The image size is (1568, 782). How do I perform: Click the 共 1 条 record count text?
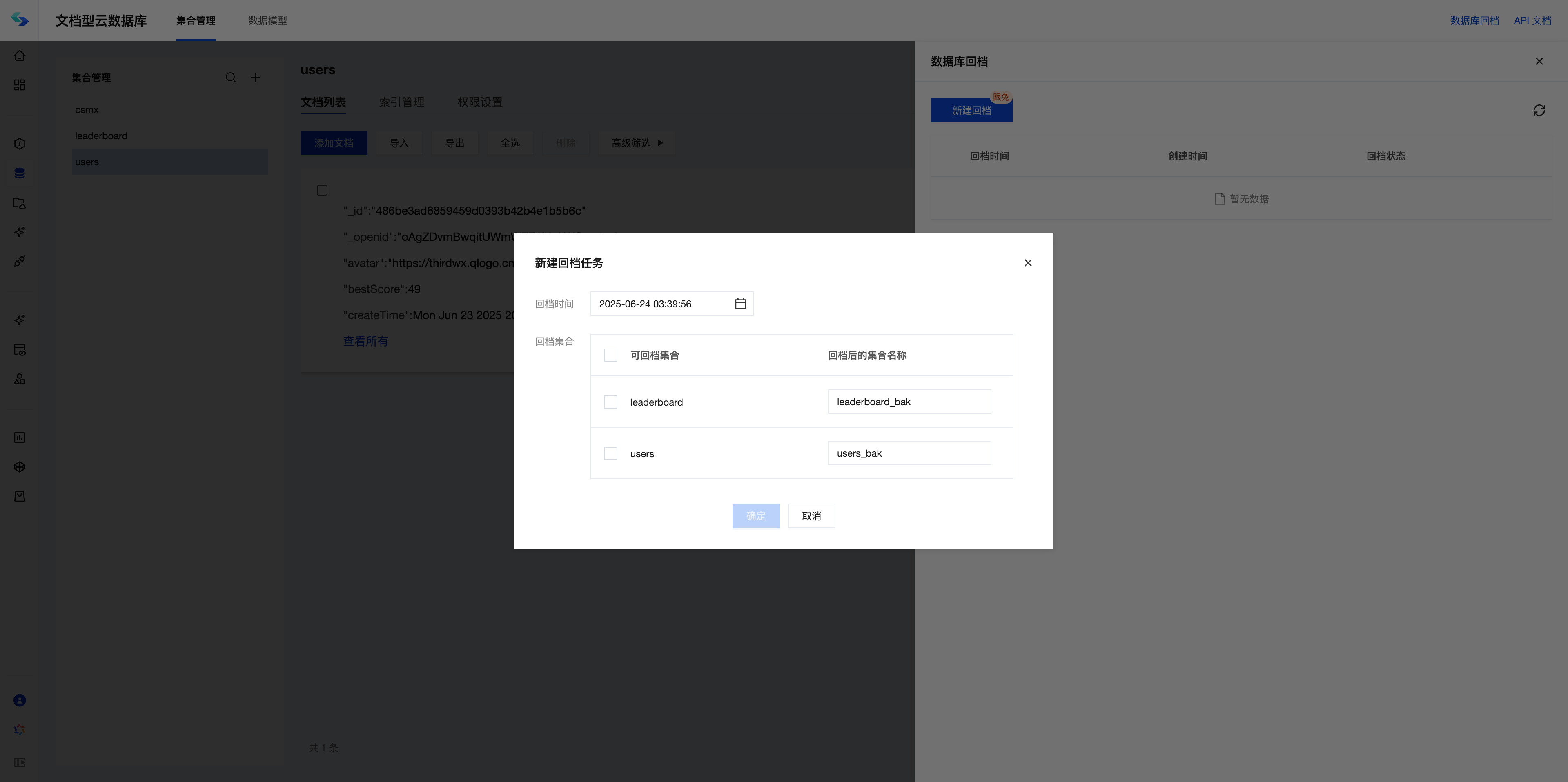pyautogui.click(x=323, y=748)
